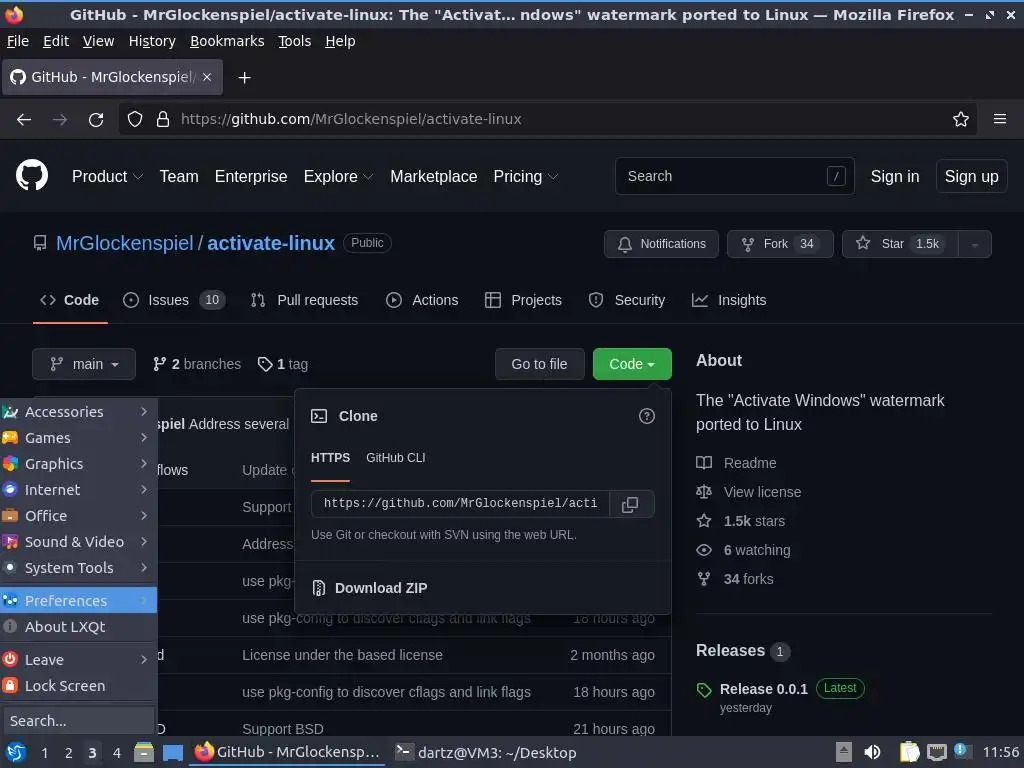Expand the Explore navigation menu
The height and width of the screenshot is (768, 1024).
[x=338, y=176]
